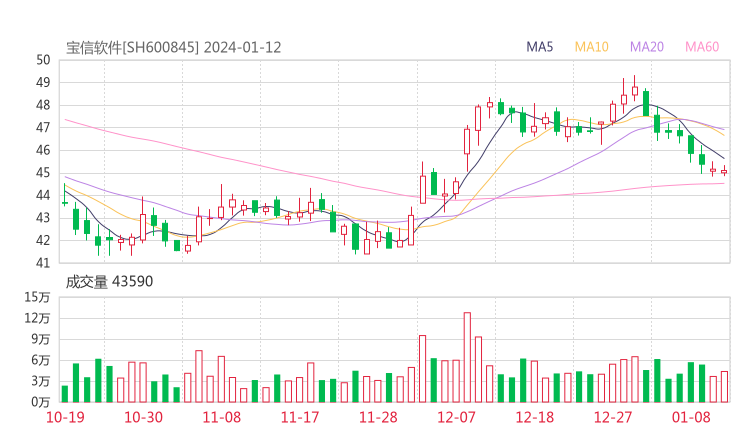Image resolution: width=740 pixels, height=440 pixels.
Task: Click price axis value 50
Action: [x=43, y=60]
